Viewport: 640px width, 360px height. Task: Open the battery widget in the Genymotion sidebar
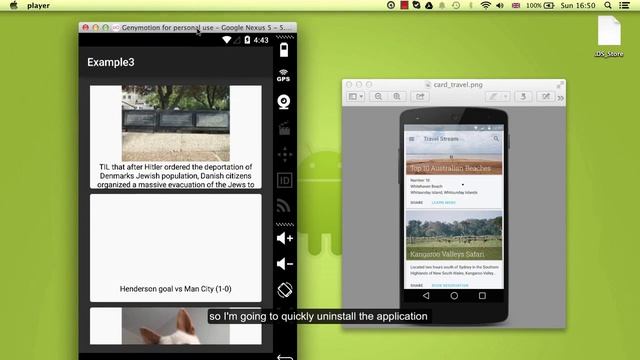click(284, 50)
